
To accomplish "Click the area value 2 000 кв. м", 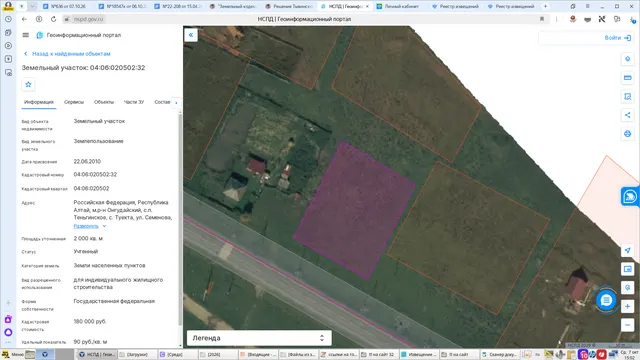I will point(88,238).
